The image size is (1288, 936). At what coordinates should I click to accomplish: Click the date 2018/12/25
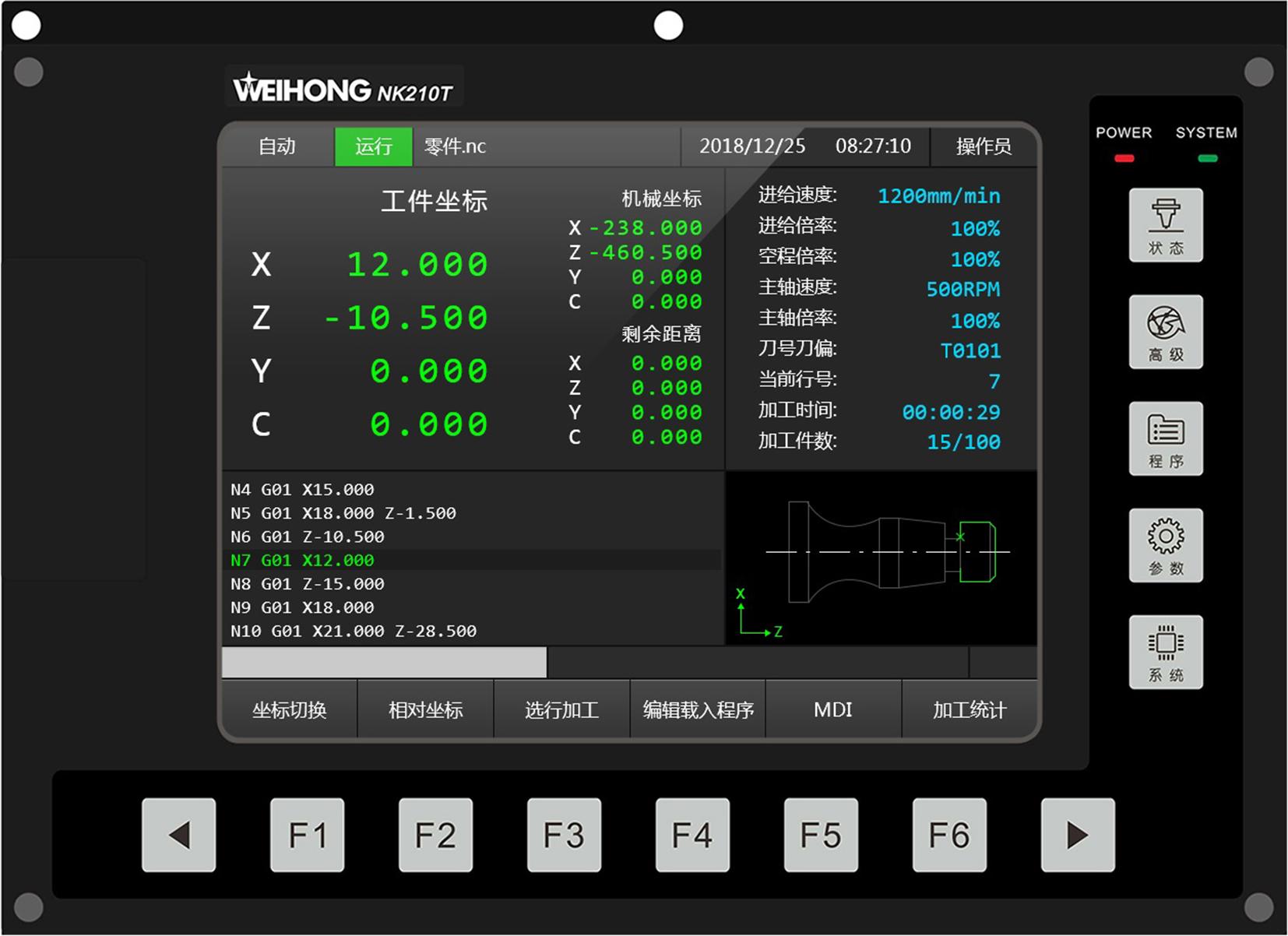[x=752, y=146]
